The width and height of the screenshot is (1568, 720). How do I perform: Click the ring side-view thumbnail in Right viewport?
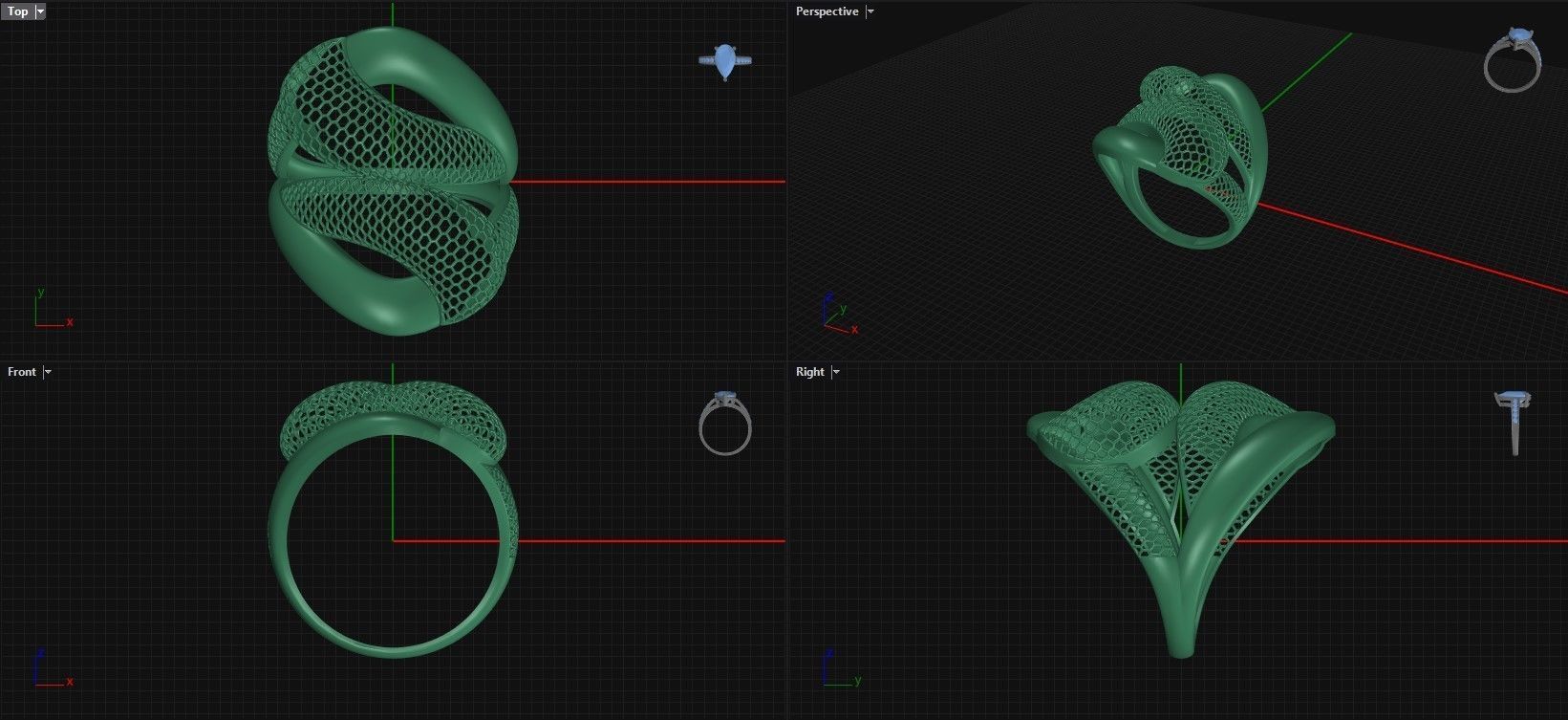pos(1514,423)
